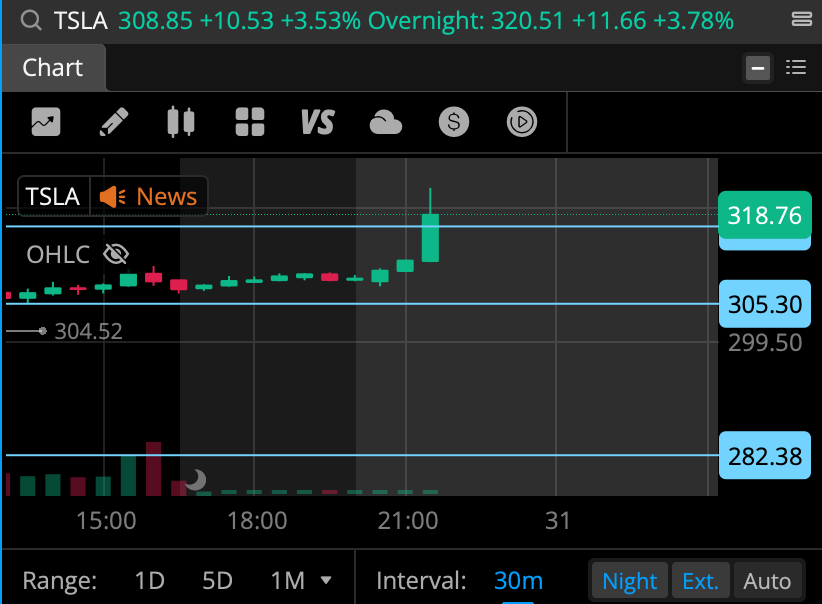Toggle OHLC visibility eye icon

[x=116, y=254]
